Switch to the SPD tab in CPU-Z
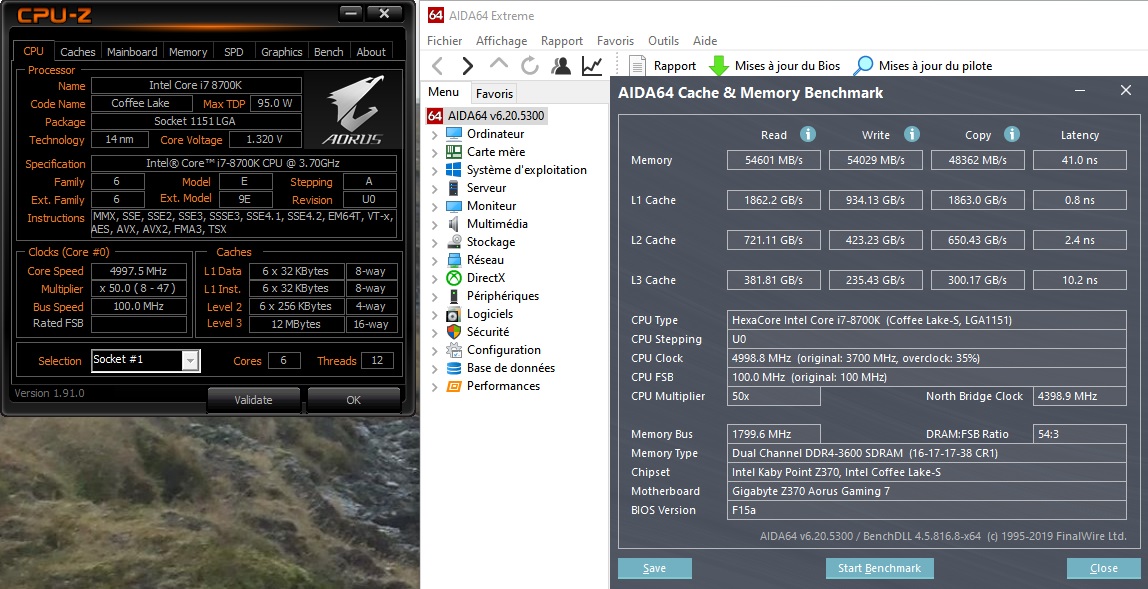The width and height of the screenshot is (1148, 589). pos(234,52)
